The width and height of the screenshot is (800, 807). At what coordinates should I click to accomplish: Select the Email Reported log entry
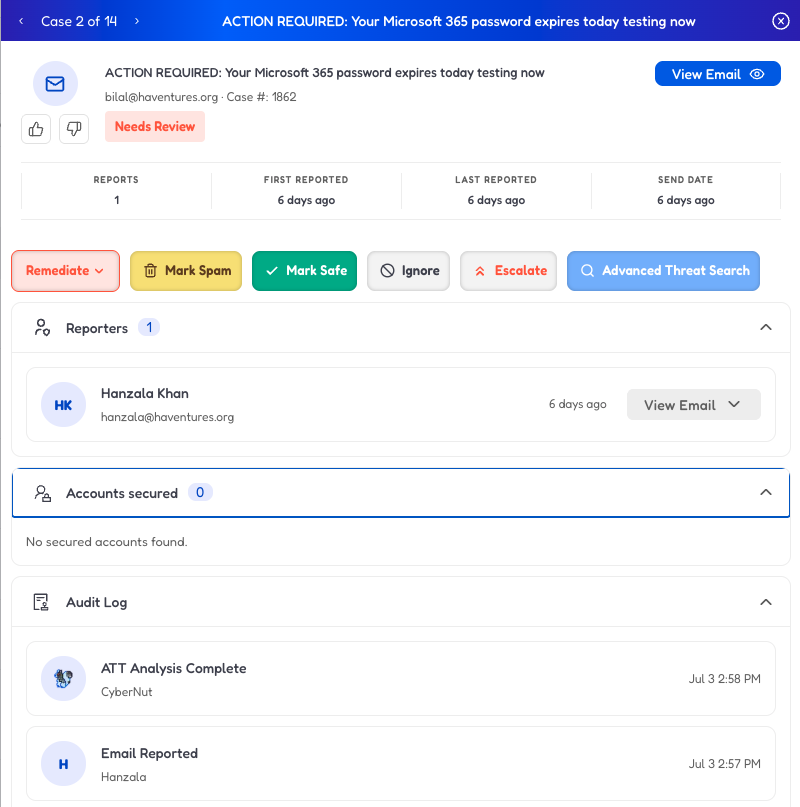click(x=401, y=764)
